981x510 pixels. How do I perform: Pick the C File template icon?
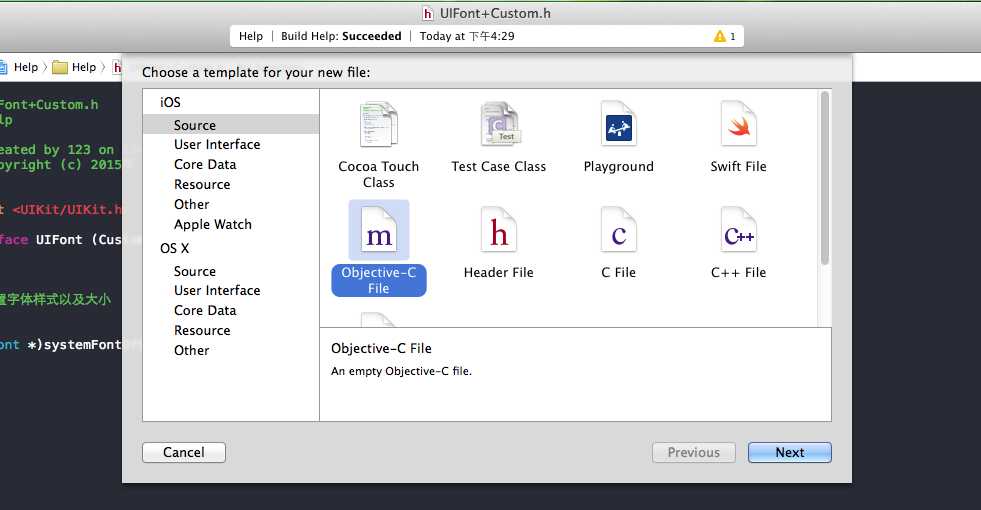619,230
